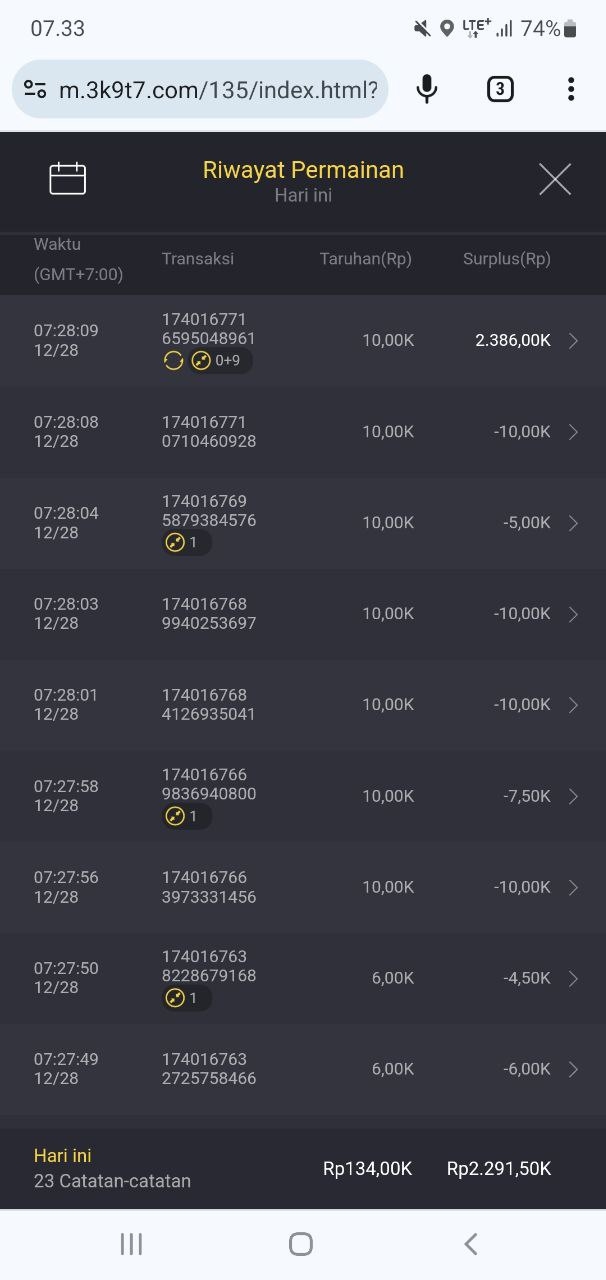This screenshot has height=1280, width=606.
Task: Tap the badge icon on 07:28:04 row
Action: (x=186, y=543)
